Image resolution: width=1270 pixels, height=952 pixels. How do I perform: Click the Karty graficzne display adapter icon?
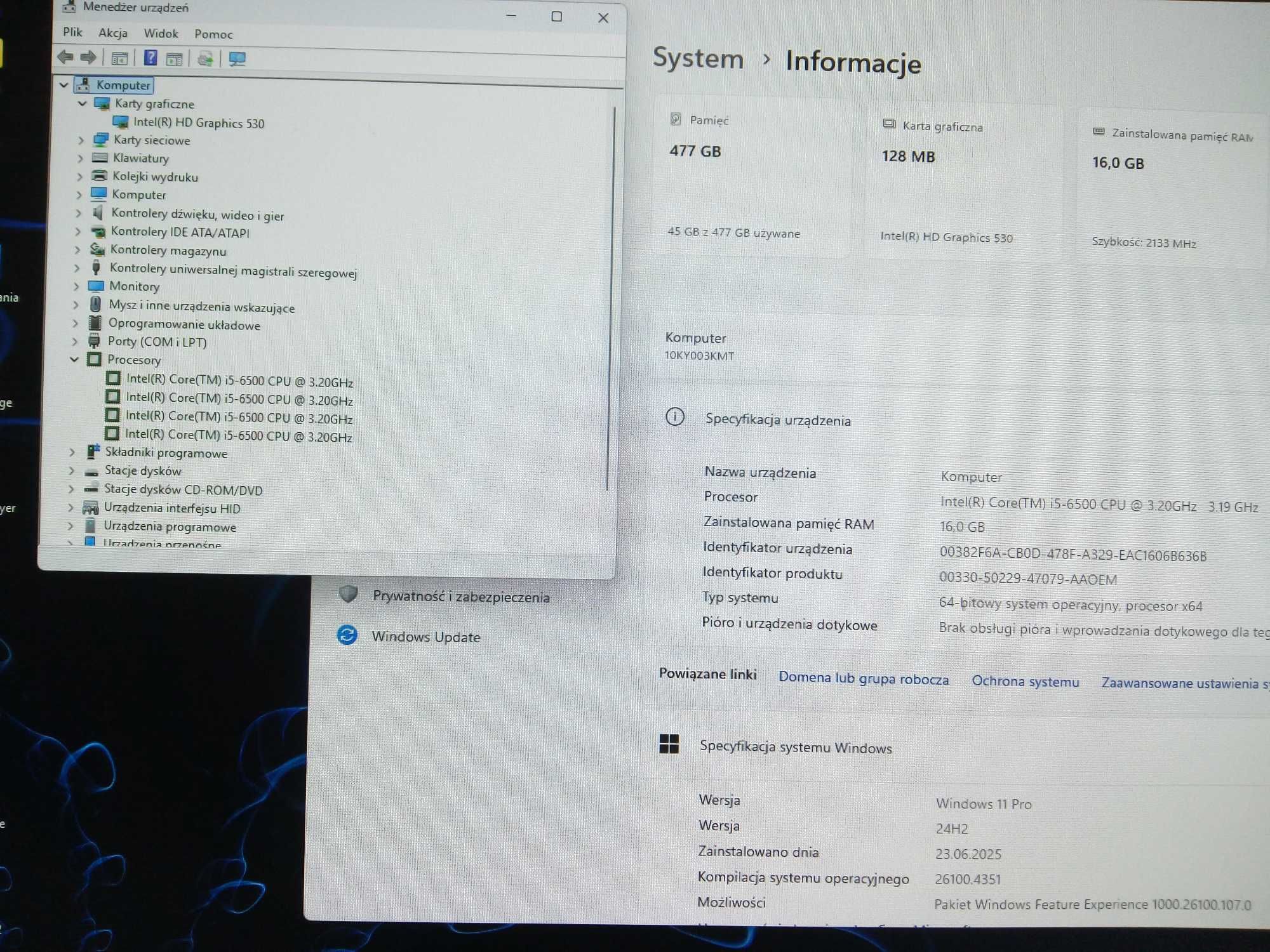(x=102, y=103)
